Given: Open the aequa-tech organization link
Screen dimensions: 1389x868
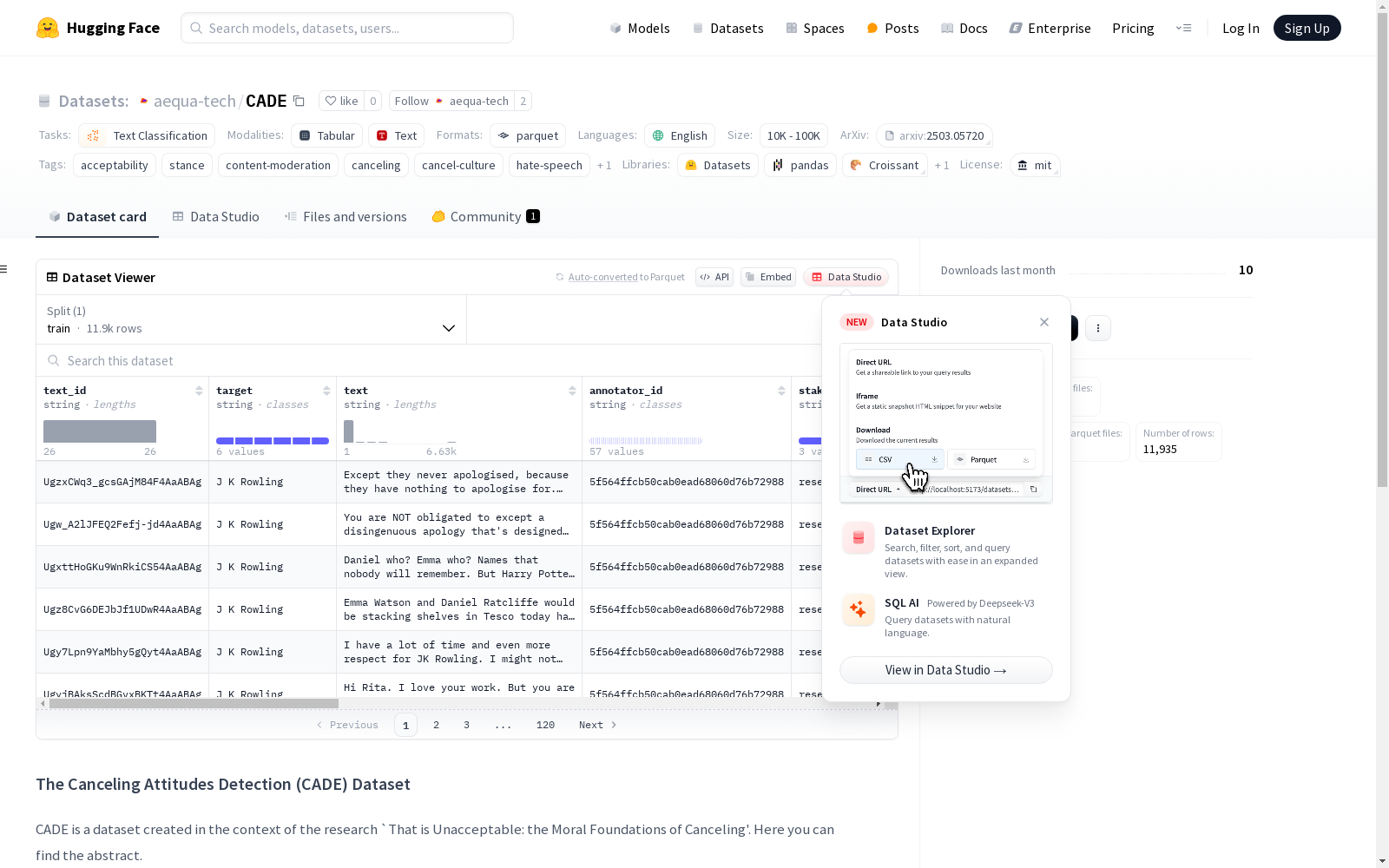Looking at the screenshot, I should [x=194, y=101].
